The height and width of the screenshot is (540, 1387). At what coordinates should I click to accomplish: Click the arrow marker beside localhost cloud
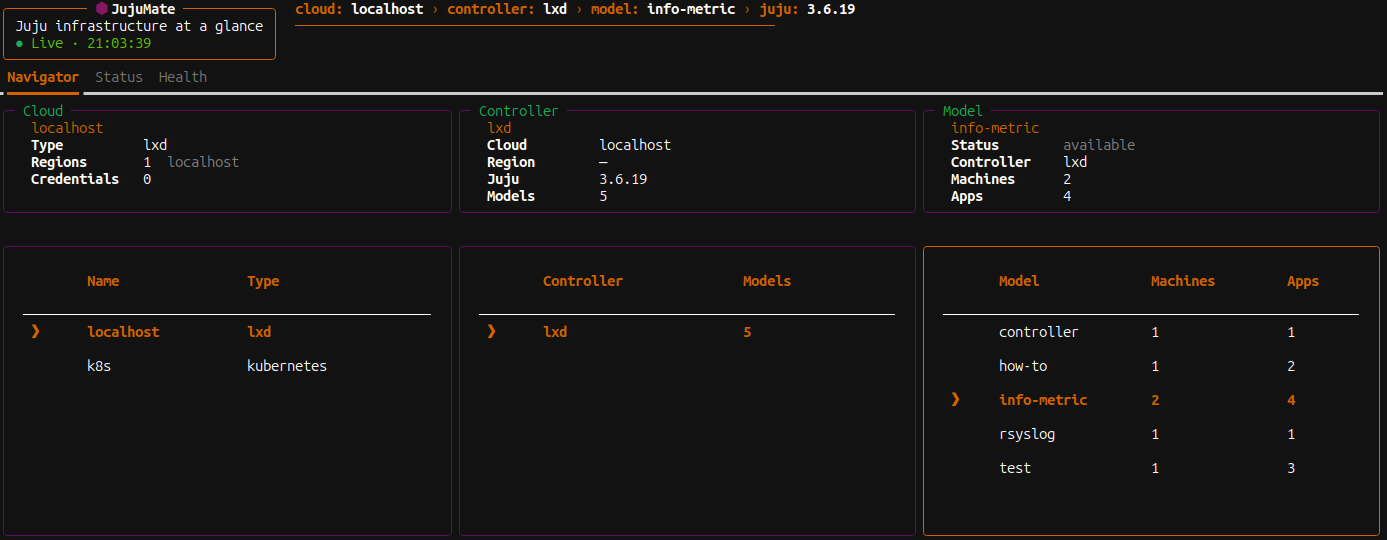36,332
